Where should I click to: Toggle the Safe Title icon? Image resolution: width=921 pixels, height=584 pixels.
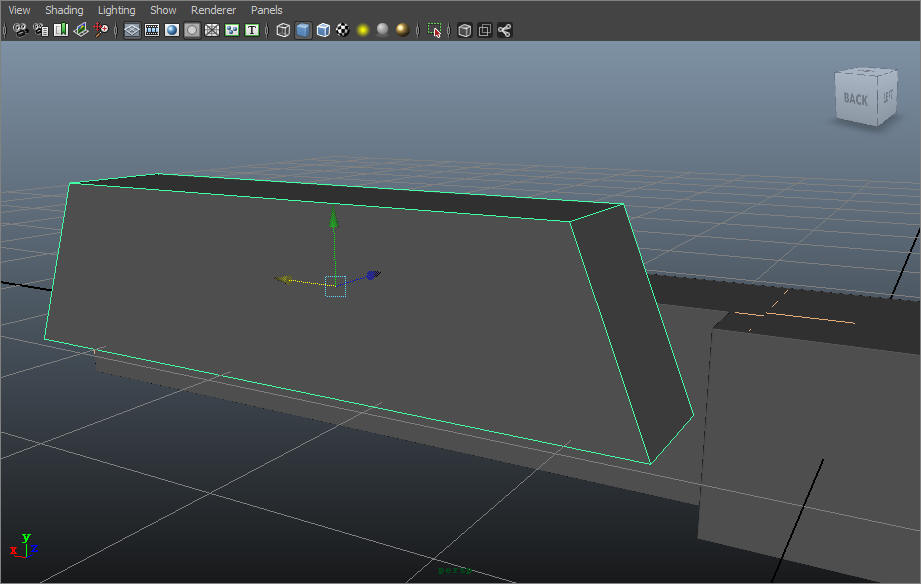pos(252,30)
